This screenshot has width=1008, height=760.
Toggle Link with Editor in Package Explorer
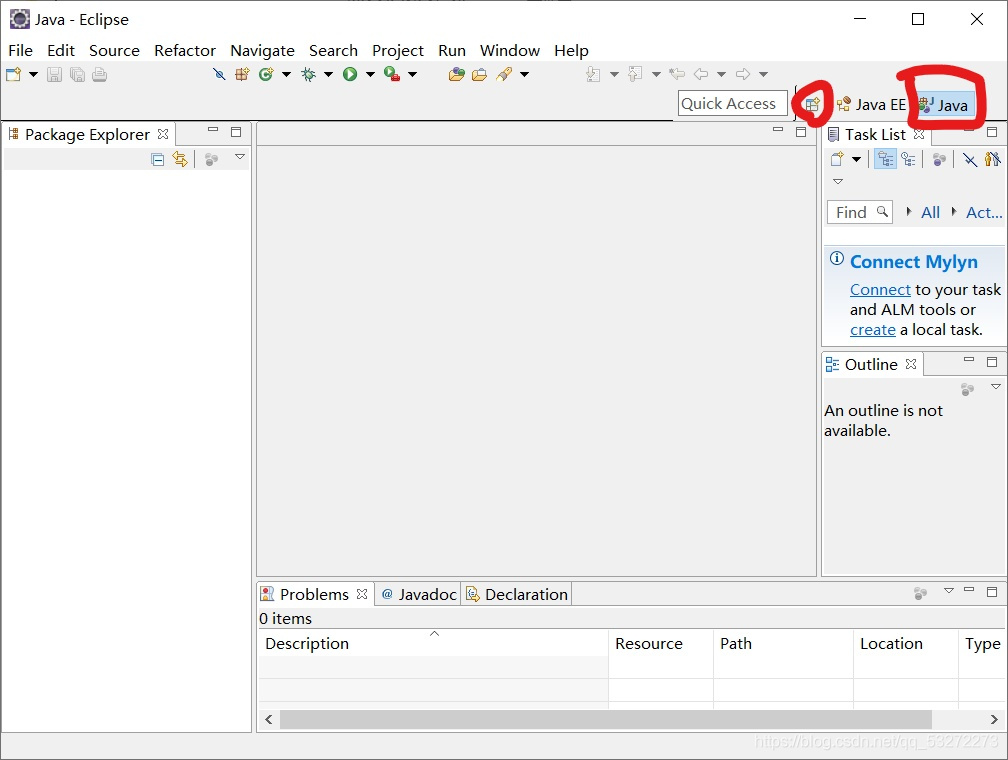(180, 159)
